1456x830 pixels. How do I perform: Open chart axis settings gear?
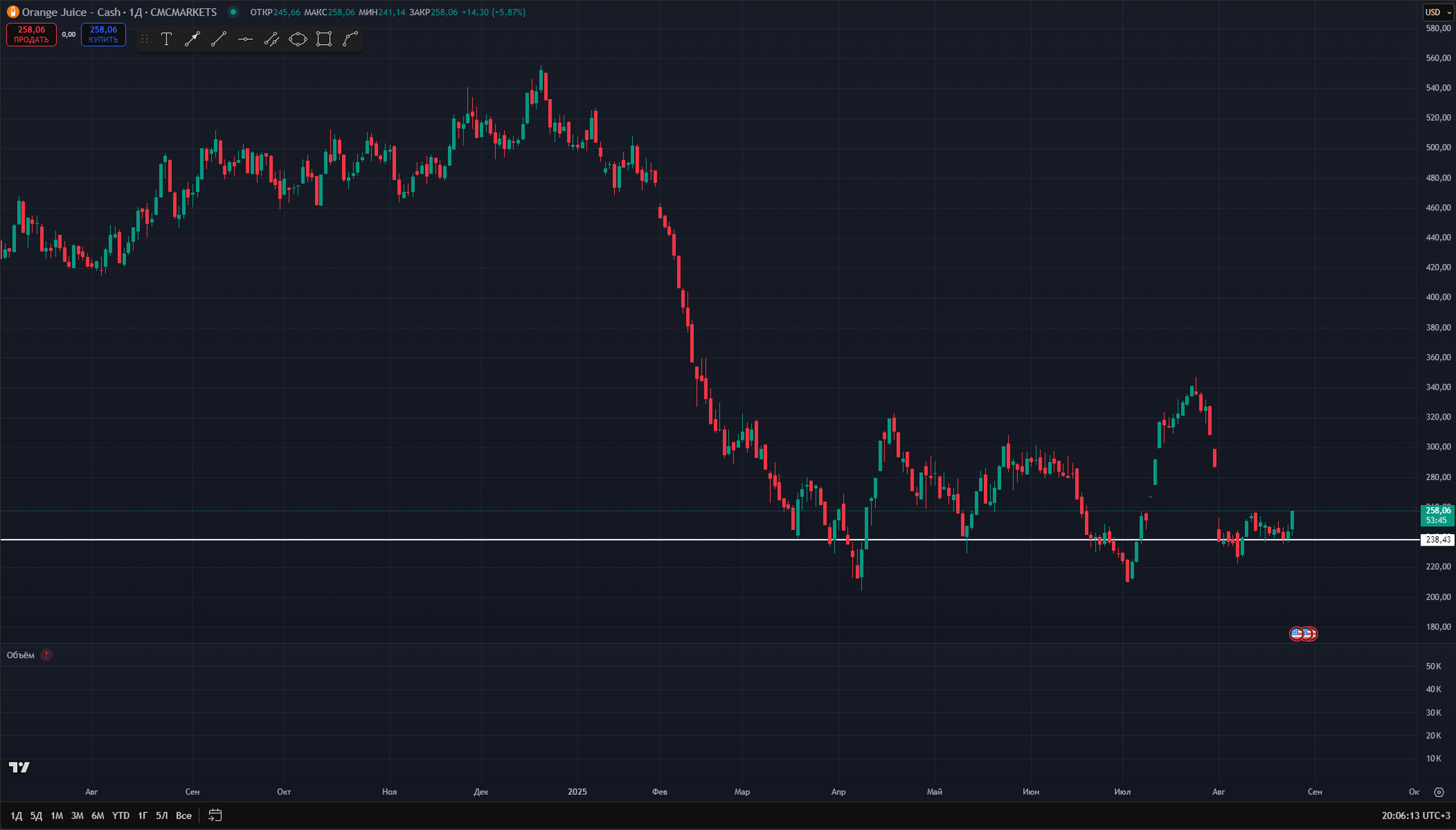pyautogui.click(x=1439, y=792)
